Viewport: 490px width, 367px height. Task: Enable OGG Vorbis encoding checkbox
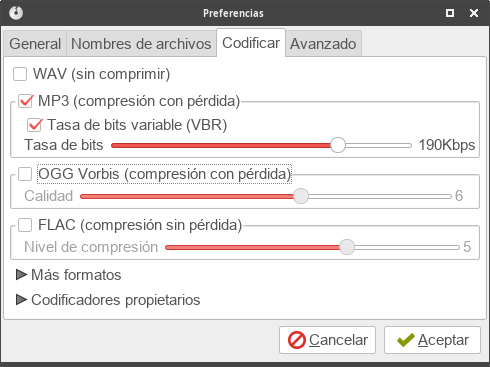click(x=25, y=174)
